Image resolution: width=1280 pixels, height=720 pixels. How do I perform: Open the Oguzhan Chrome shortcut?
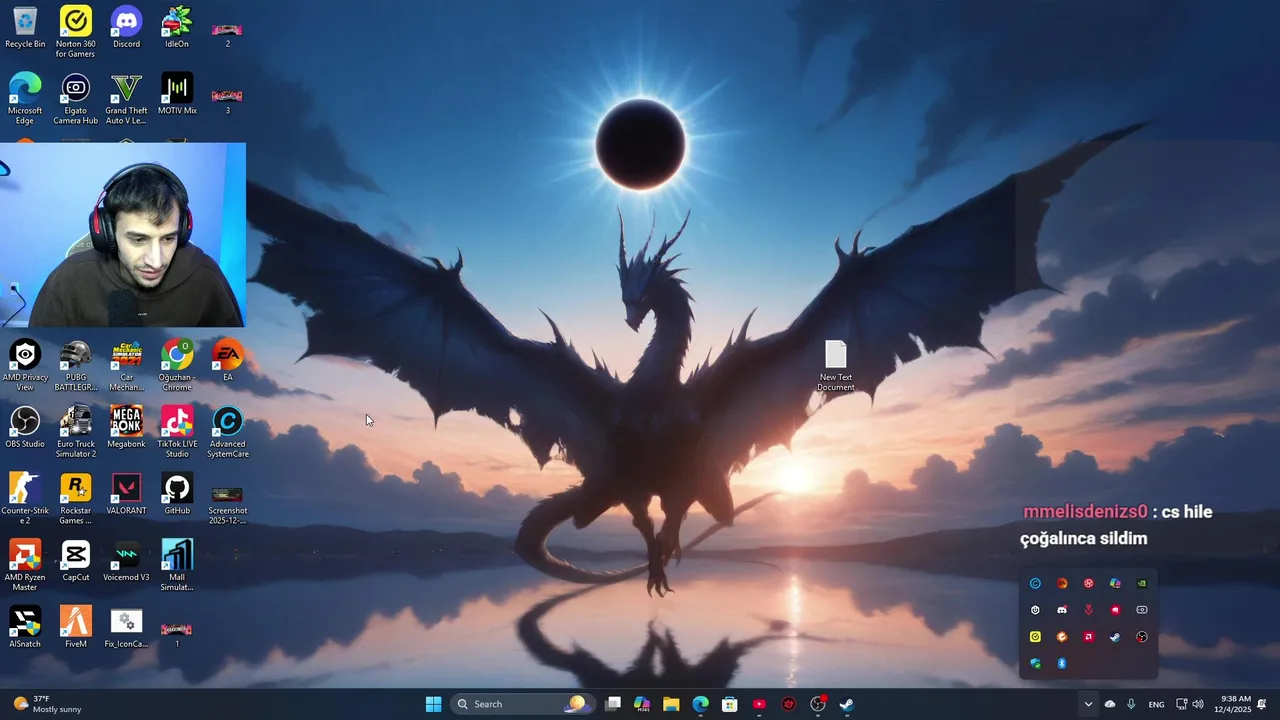pyautogui.click(x=177, y=365)
